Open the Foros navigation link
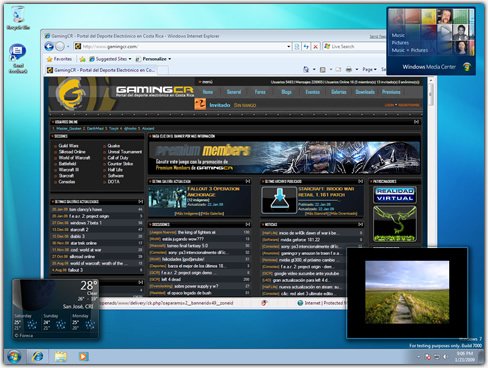Screen dimensions: 488x368 (260, 92)
